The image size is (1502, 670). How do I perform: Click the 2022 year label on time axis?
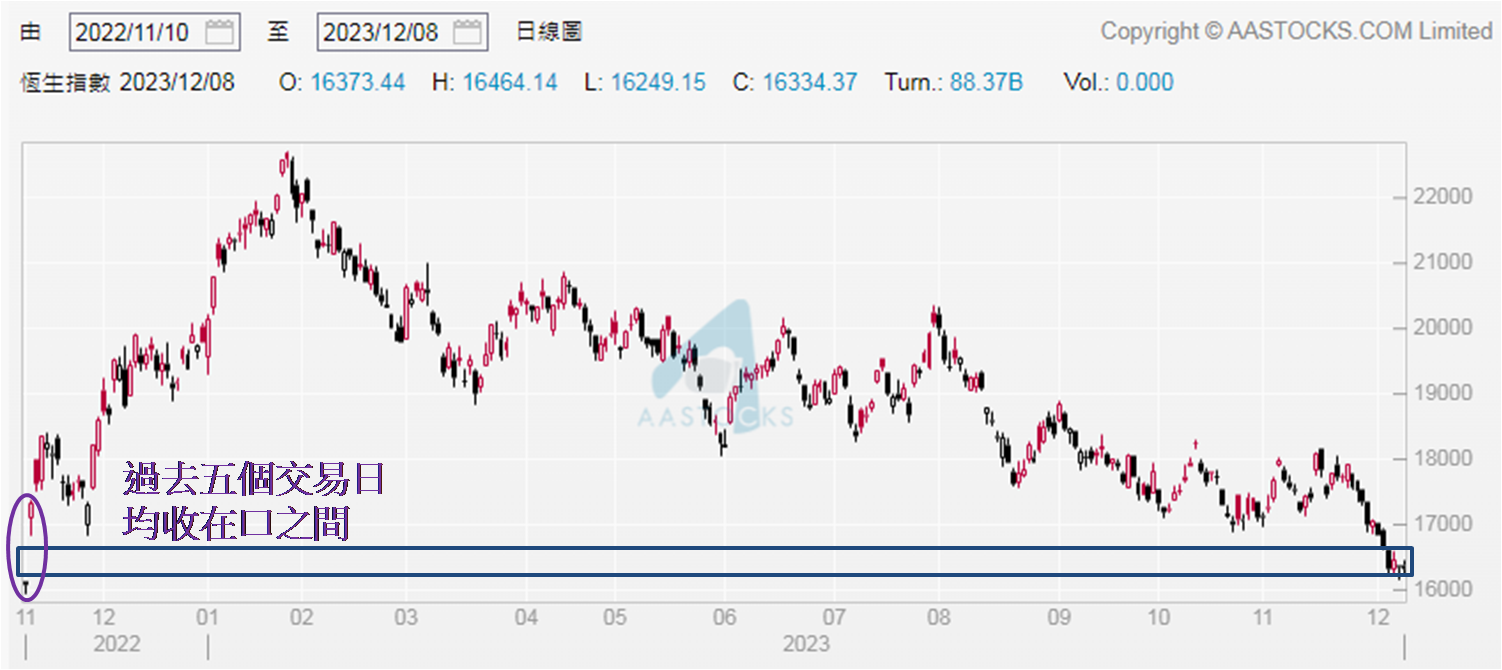tap(117, 643)
